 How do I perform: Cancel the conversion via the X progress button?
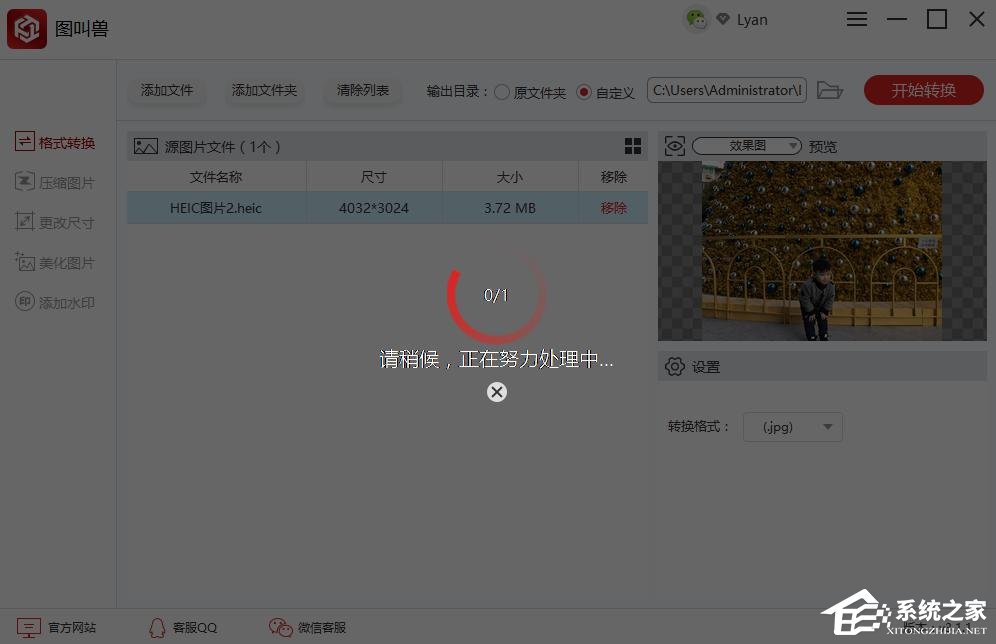(x=497, y=392)
